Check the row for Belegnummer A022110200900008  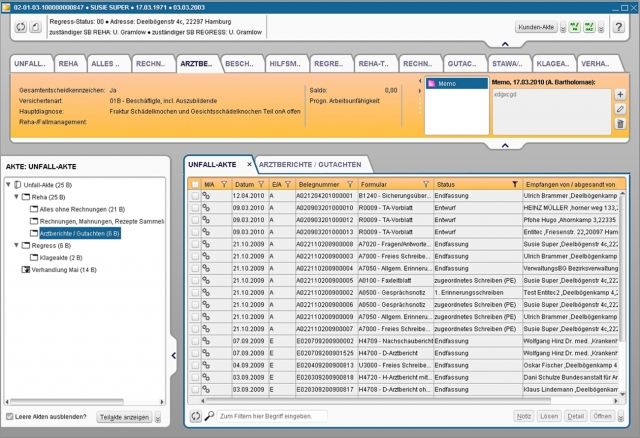click(195, 244)
